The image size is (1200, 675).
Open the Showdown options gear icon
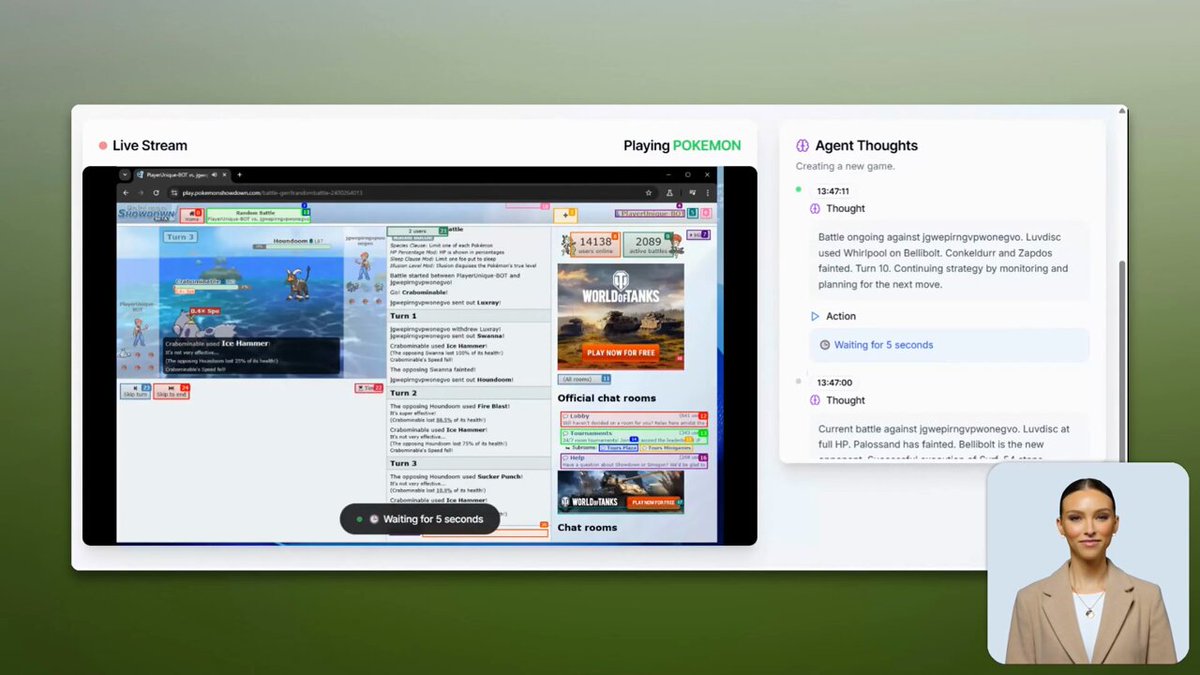click(705, 214)
